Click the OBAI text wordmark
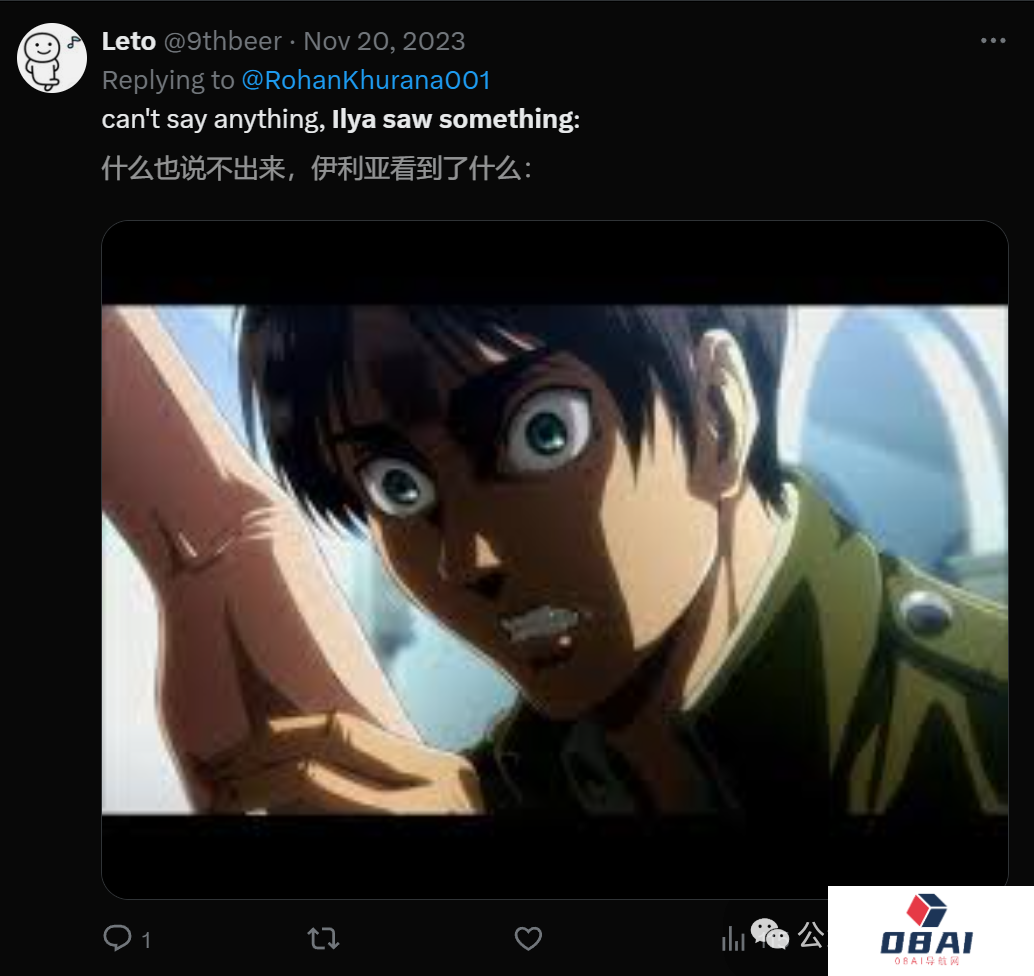1034x976 pixels. pyautogui.click(x=927, y=942)
